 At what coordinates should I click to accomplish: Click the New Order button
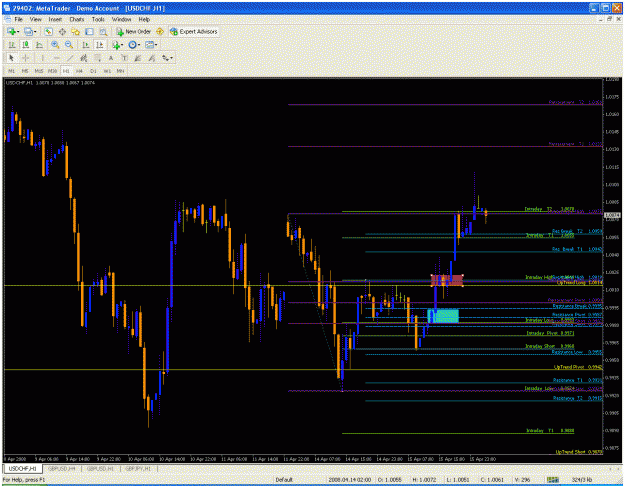(133, 31)
